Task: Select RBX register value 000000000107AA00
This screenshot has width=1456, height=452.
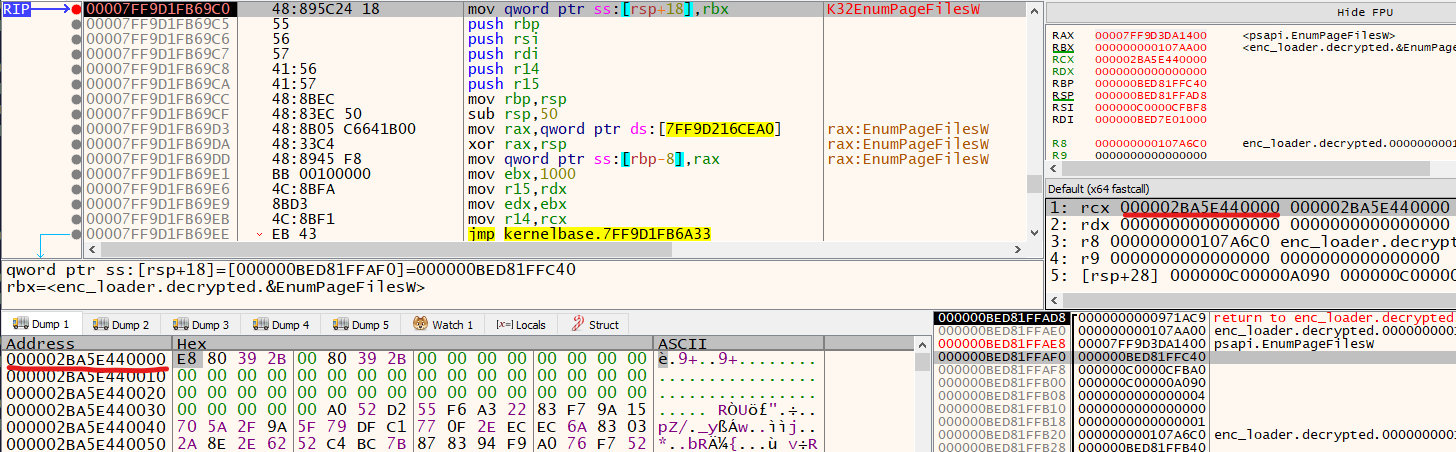Action: [1151, 46]
